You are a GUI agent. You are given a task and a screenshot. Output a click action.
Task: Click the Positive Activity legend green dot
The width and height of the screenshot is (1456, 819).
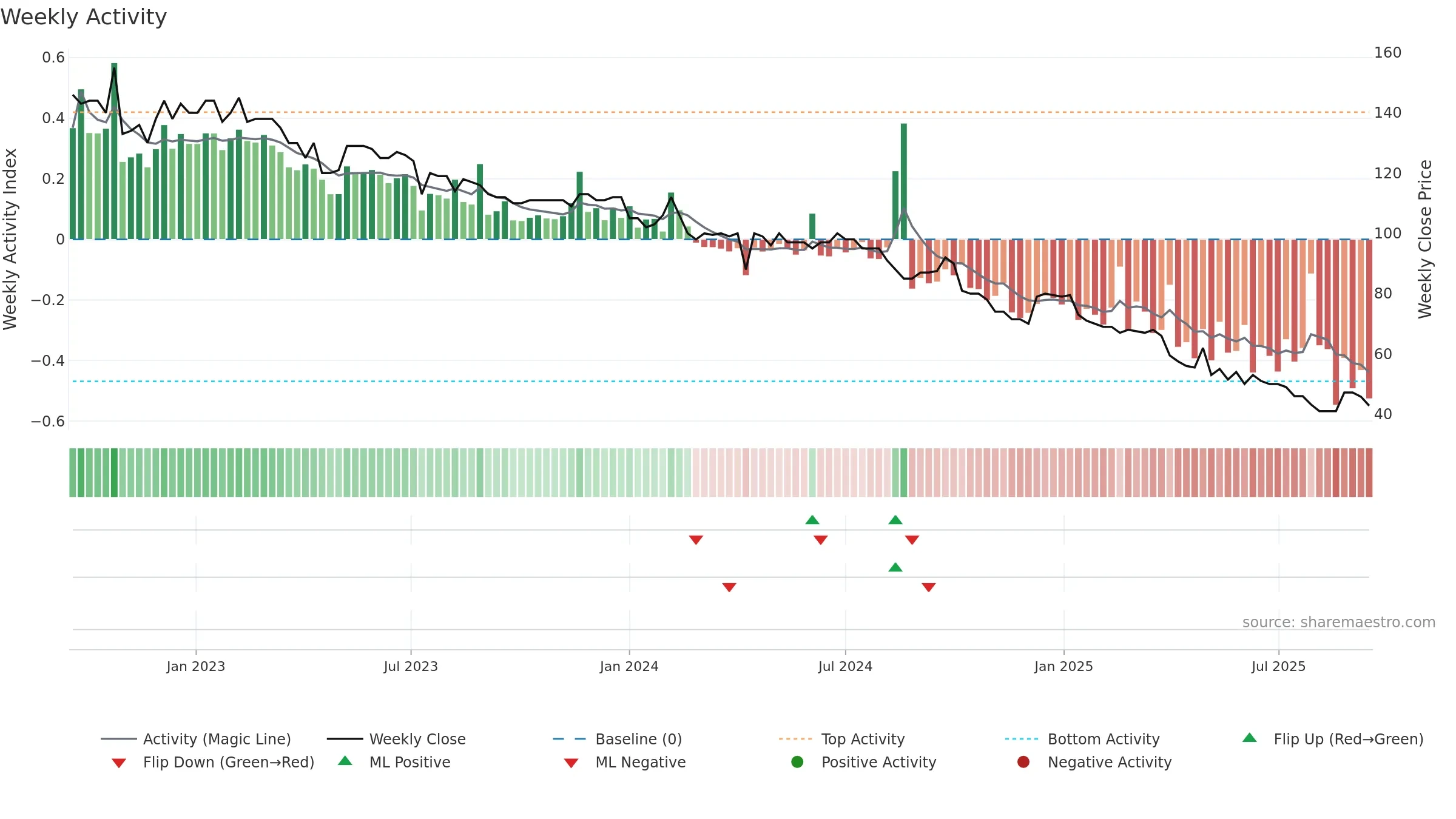[x=797, y=762]
